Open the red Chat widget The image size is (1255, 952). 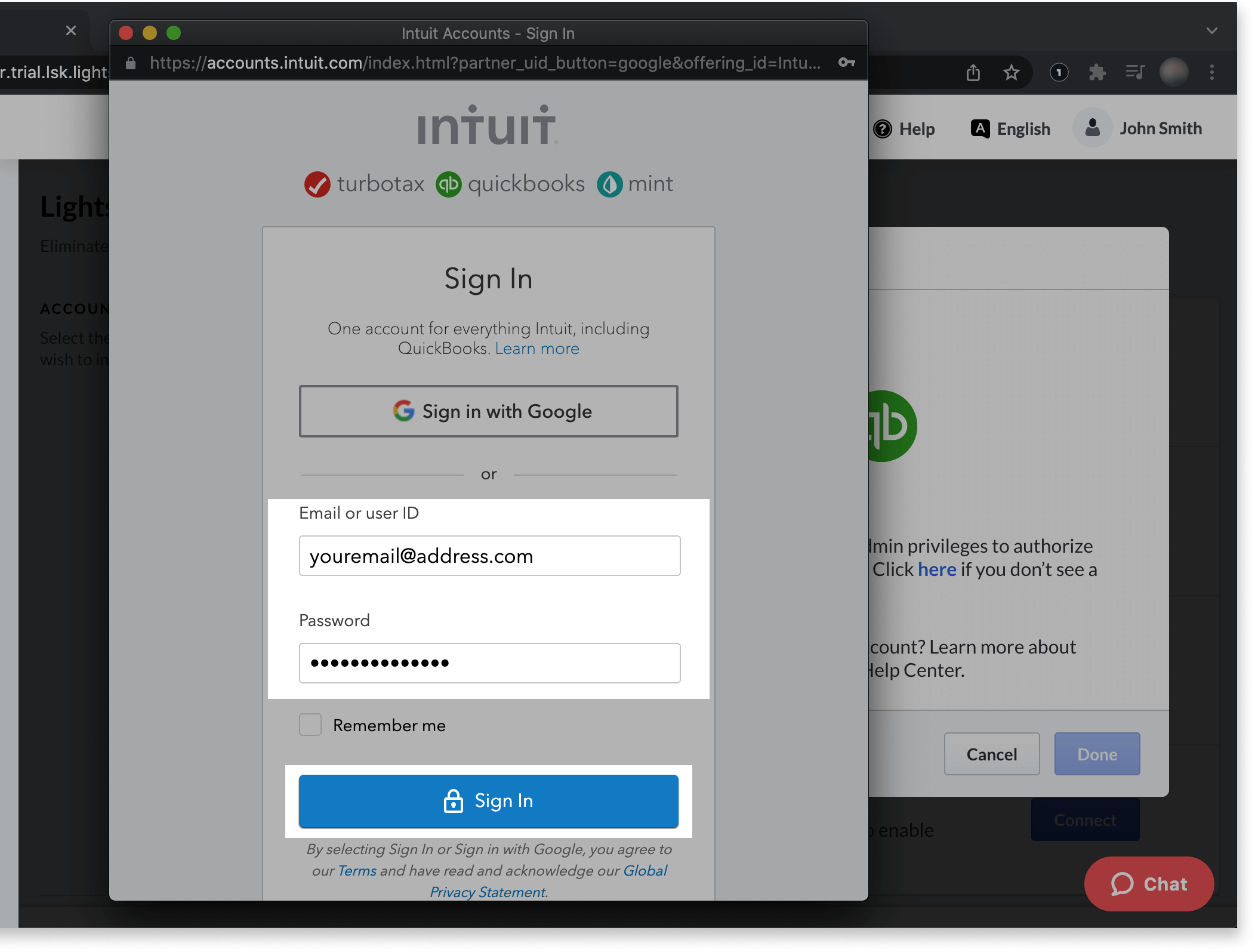tap(1148, 883)
